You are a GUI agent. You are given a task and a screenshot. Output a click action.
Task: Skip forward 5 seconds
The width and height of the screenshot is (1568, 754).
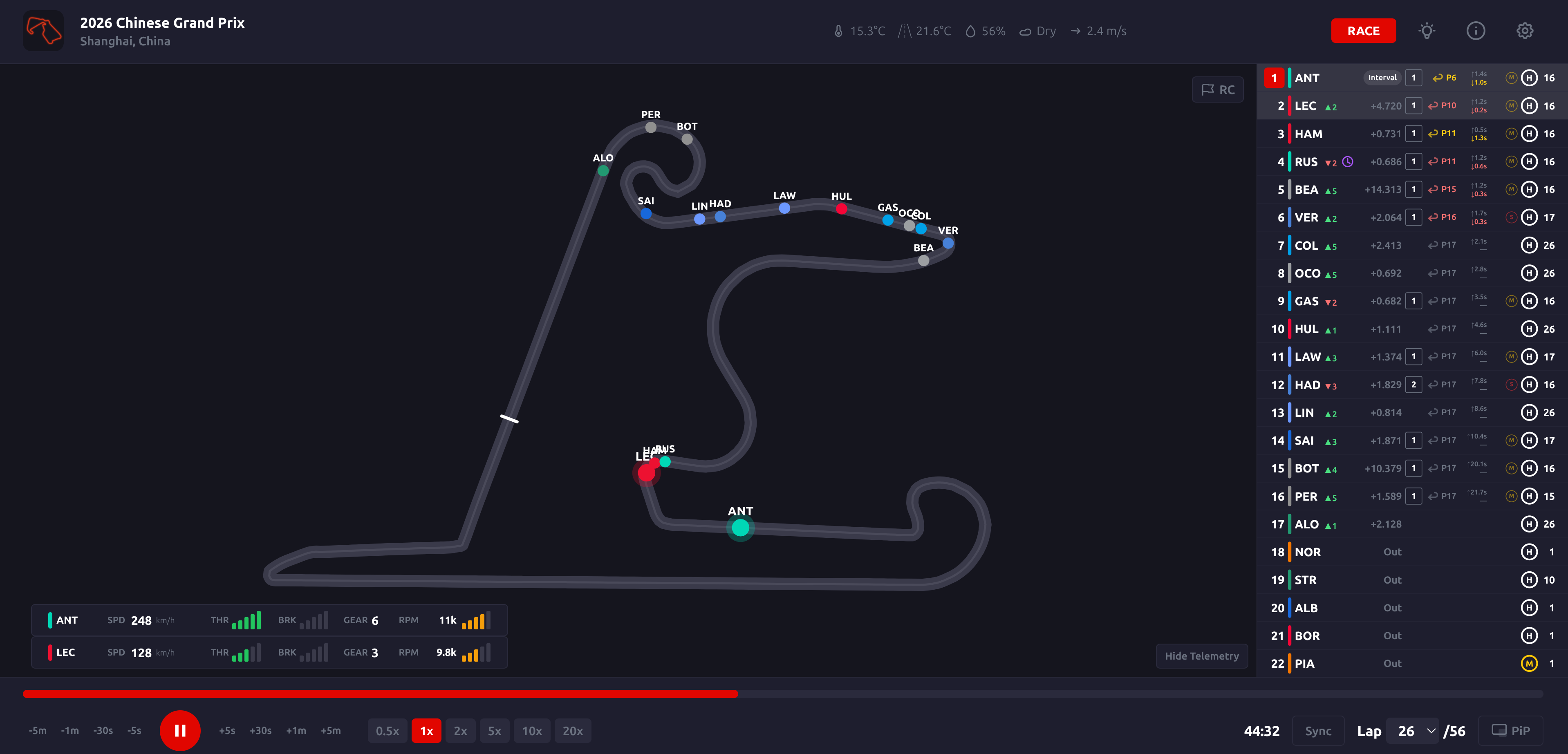click(227, 731)
